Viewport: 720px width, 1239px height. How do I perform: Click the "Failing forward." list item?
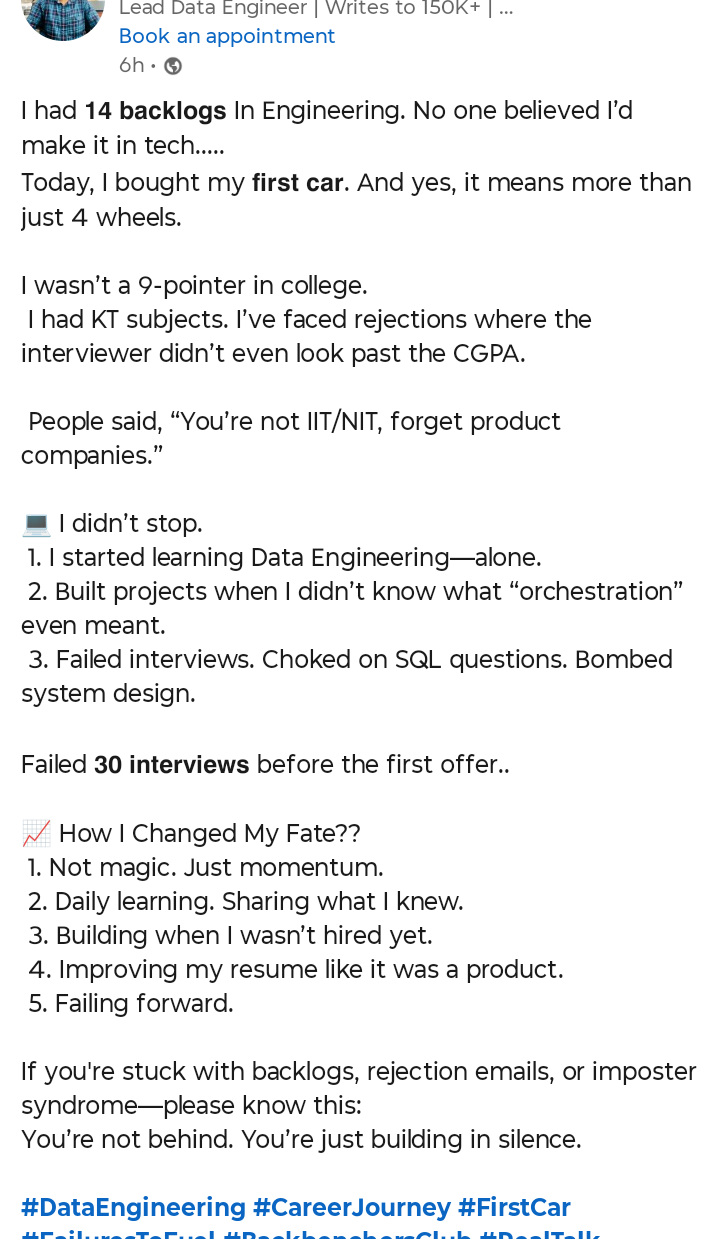[x=131, y=1003]
